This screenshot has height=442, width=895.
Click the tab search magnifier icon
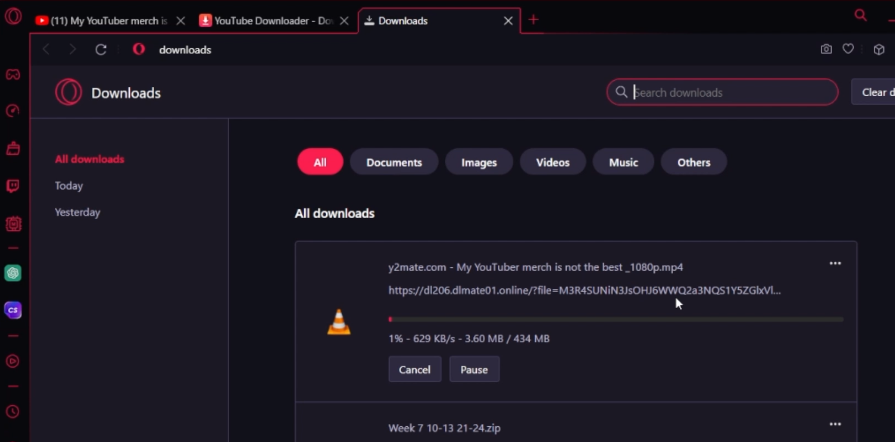(x=860, y=15)
